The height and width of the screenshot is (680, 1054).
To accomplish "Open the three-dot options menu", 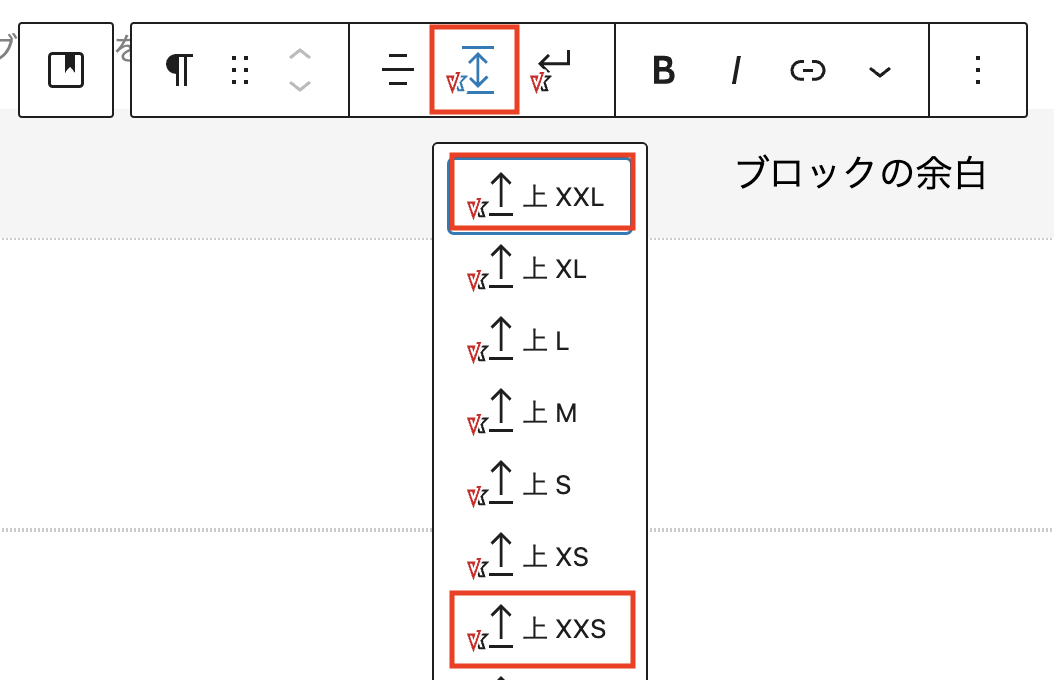I will [978, 70].
